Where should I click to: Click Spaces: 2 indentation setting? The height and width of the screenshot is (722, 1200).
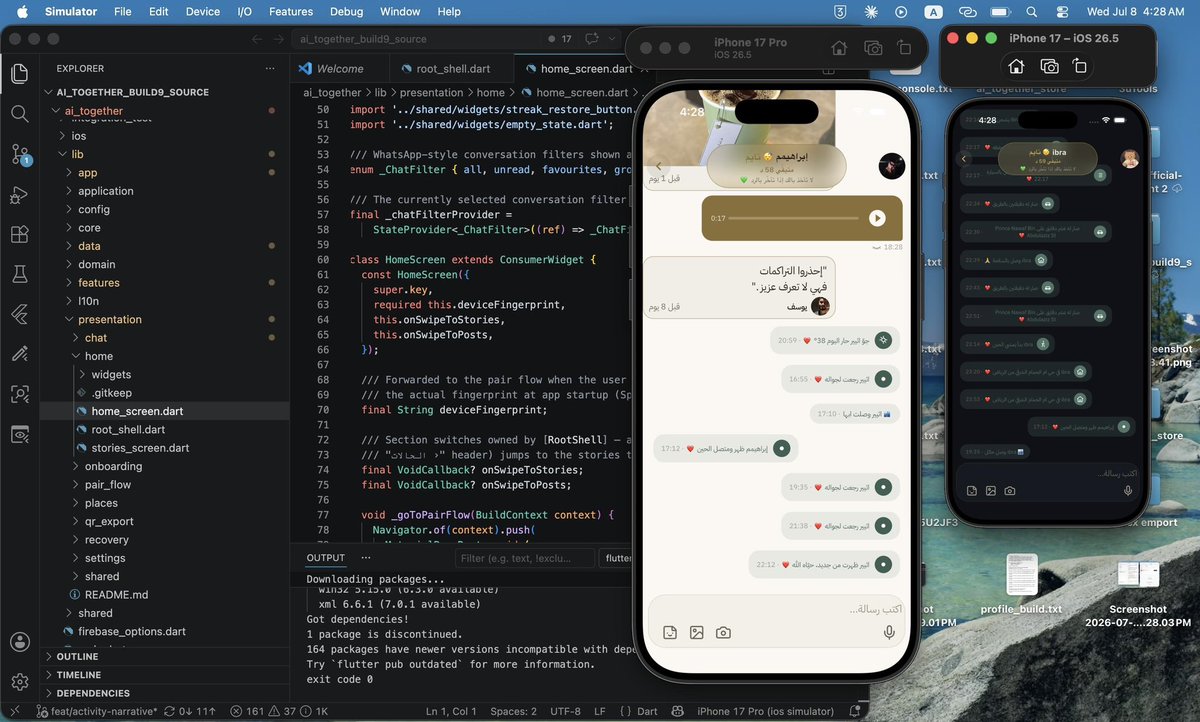coord(514,711)
